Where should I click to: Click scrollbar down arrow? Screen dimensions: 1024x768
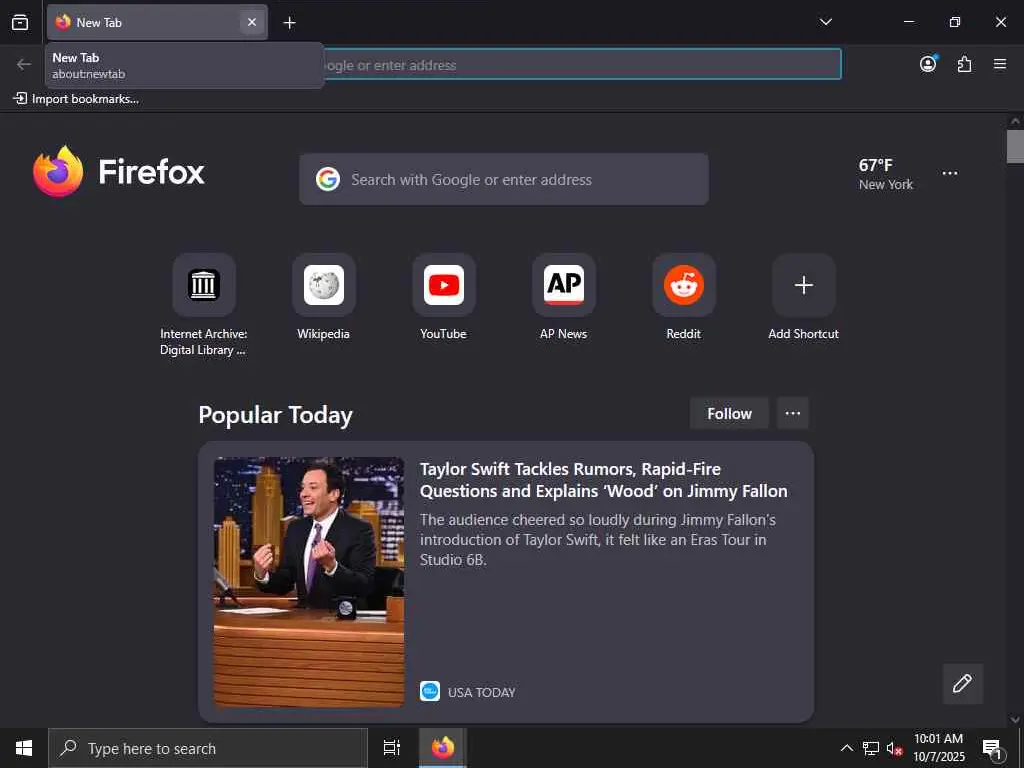tap(1015, 720)
